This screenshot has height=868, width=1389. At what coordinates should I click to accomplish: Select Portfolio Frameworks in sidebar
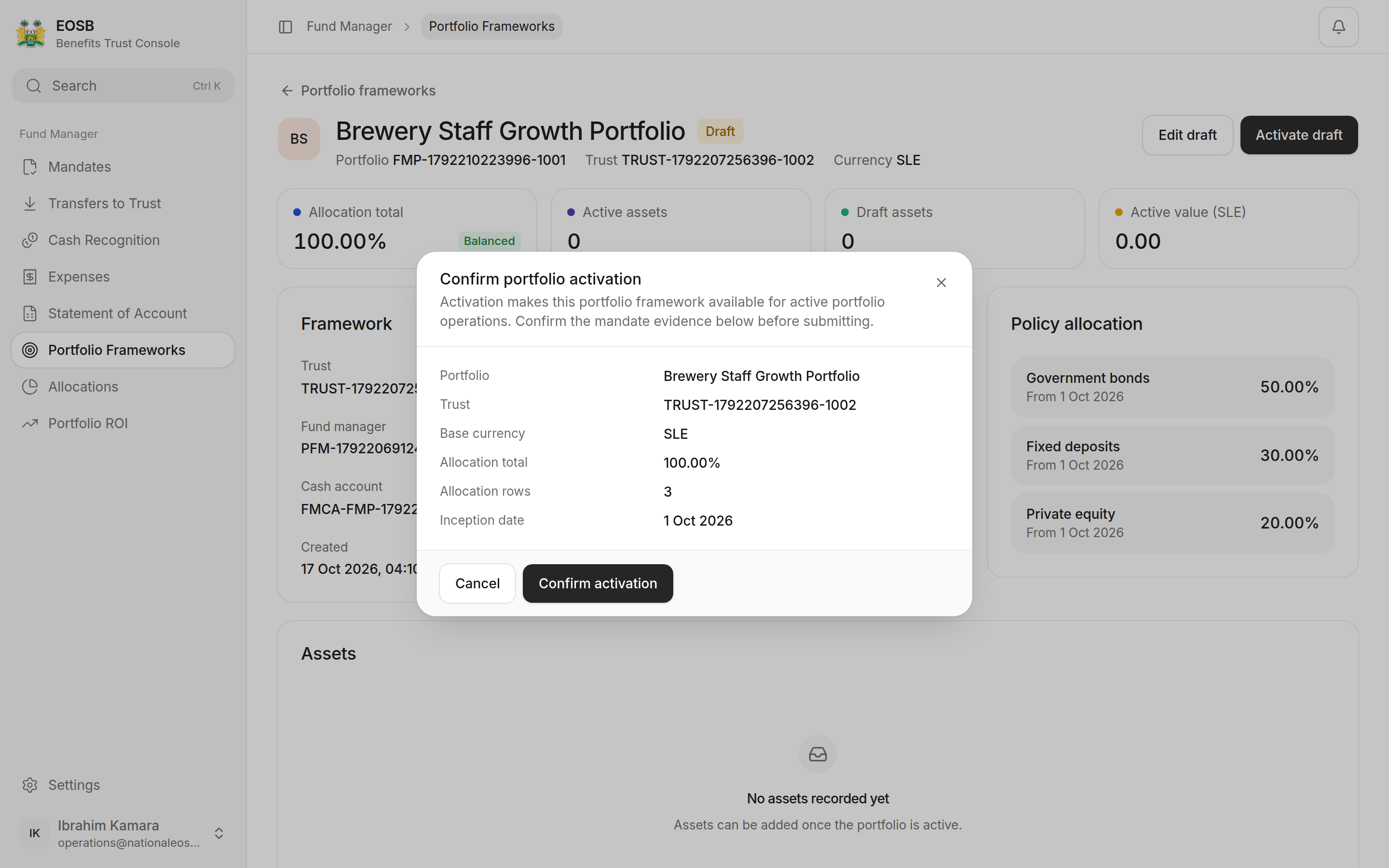pos(123,350)
